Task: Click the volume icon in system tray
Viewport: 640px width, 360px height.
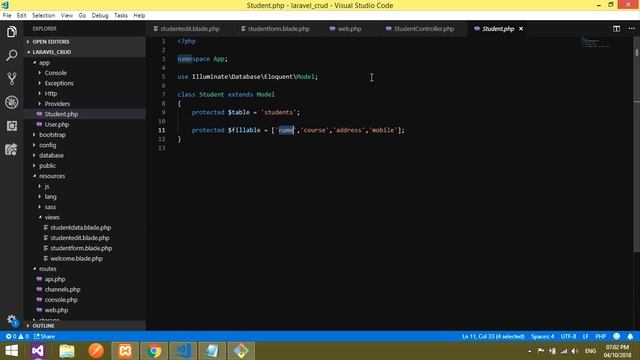Action: [575, 351]
